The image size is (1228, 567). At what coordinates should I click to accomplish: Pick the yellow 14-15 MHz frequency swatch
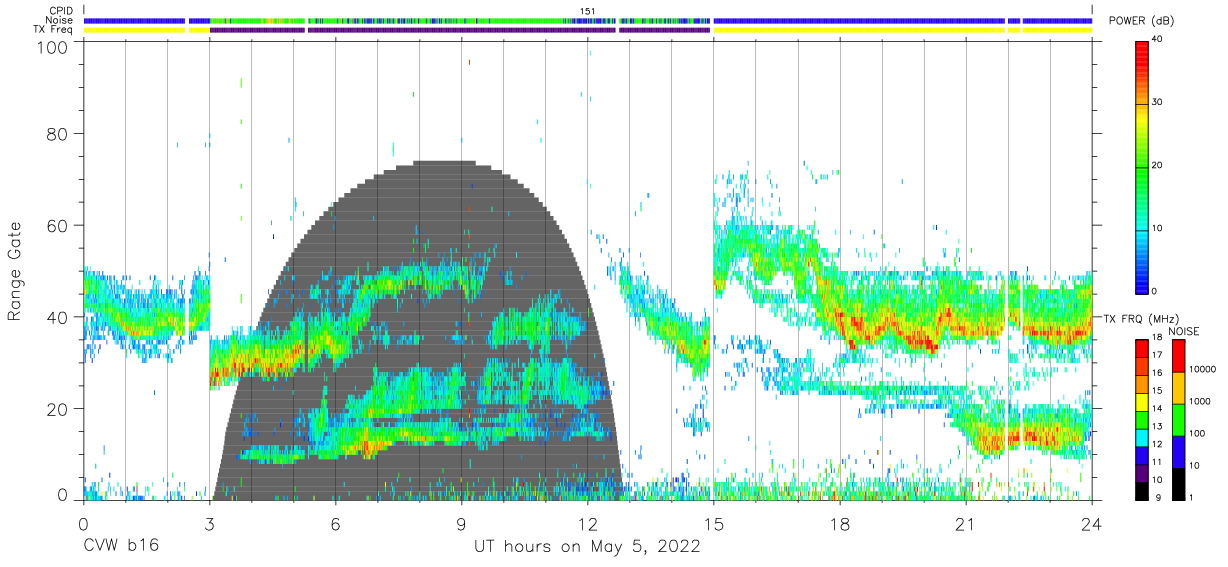point(1141,400)
